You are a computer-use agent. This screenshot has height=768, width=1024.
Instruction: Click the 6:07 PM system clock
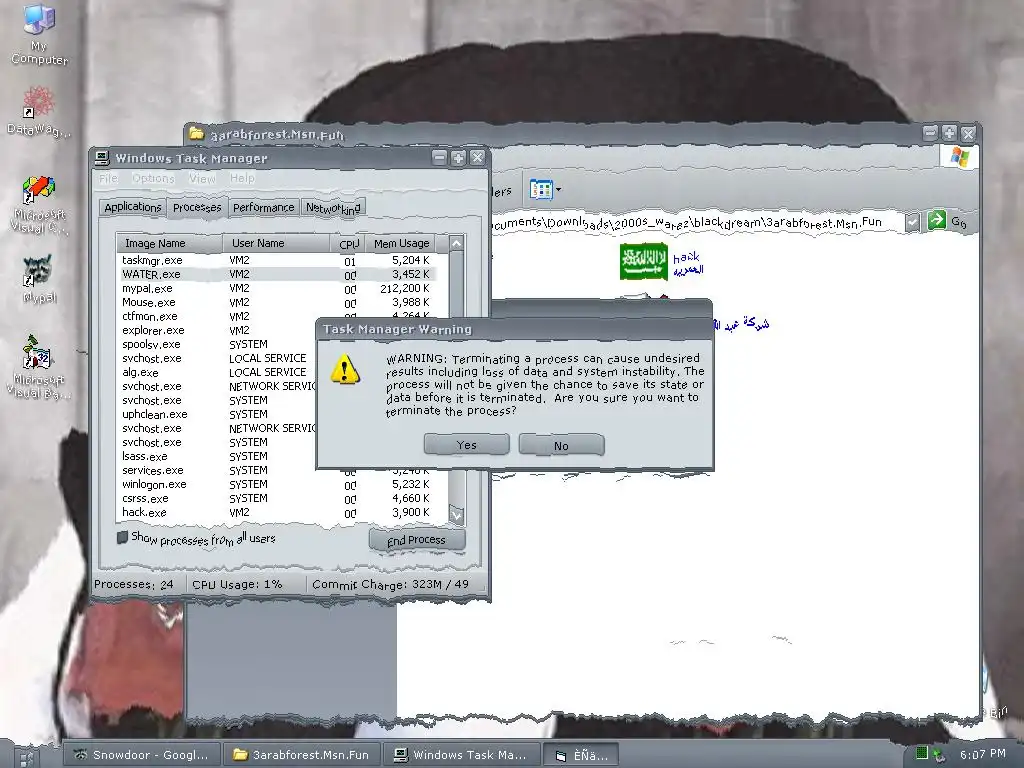coord(982,754)
